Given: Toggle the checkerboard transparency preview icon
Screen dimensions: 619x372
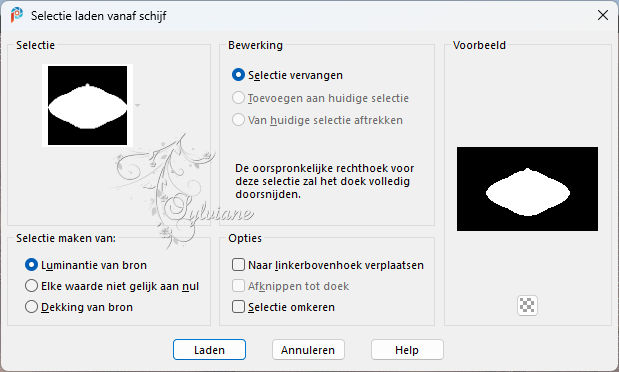Looking at the screenshot, I should pyautogui.click(x=527, y=305).
